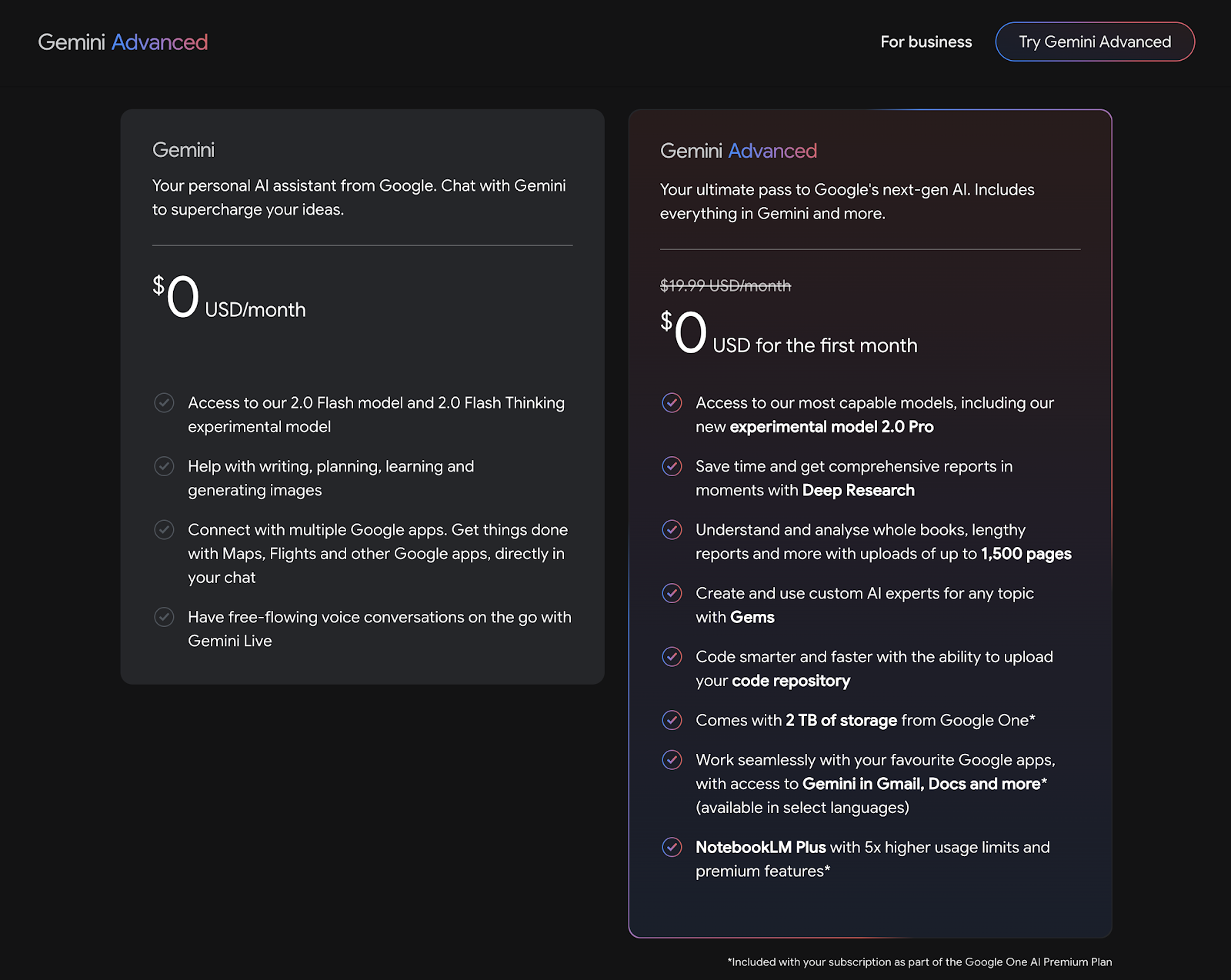Click checkmark beside Connect with Google apps

tap(164, 529)
